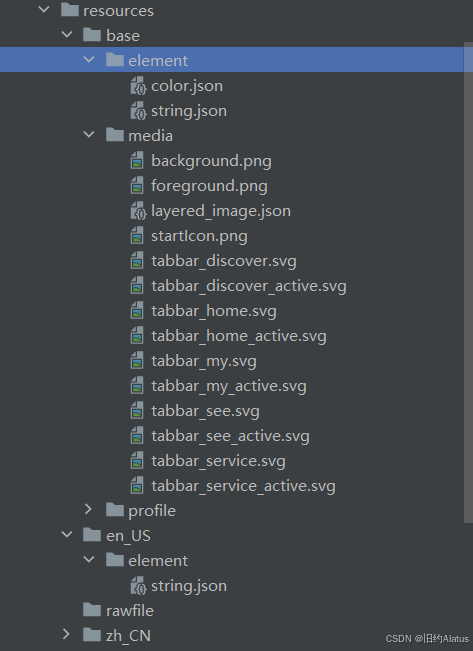Select tabbar_discover_active.svg in the tree
The height and width of the screenshot is (651, 473).
249,286
